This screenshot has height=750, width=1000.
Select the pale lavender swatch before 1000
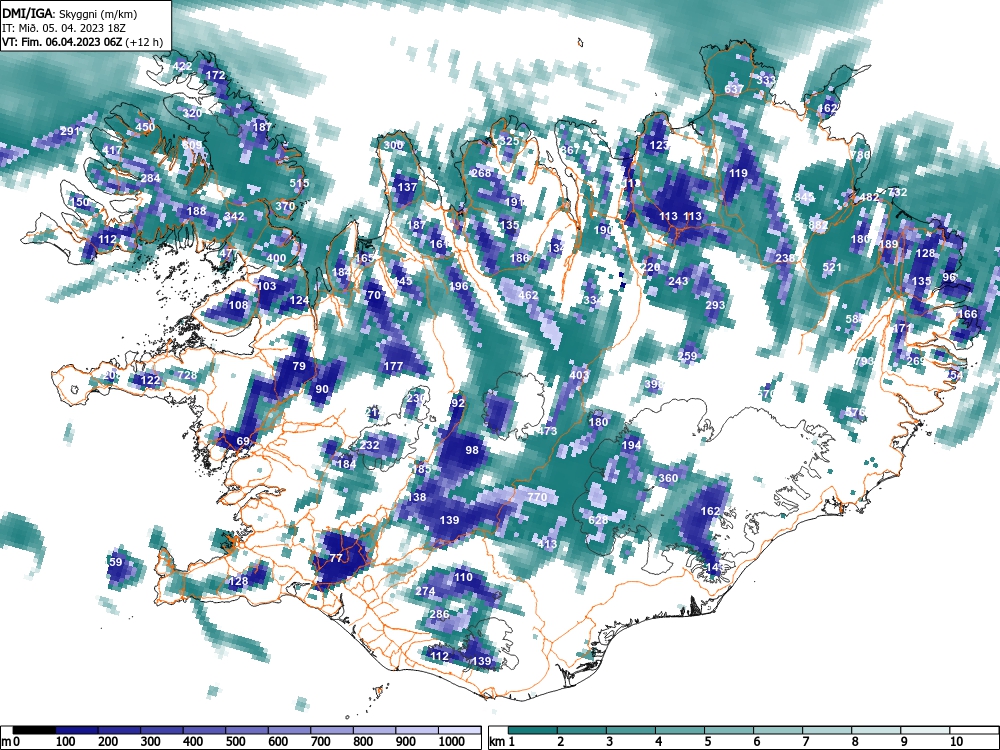pyautogui.click(x=417, y=730)
